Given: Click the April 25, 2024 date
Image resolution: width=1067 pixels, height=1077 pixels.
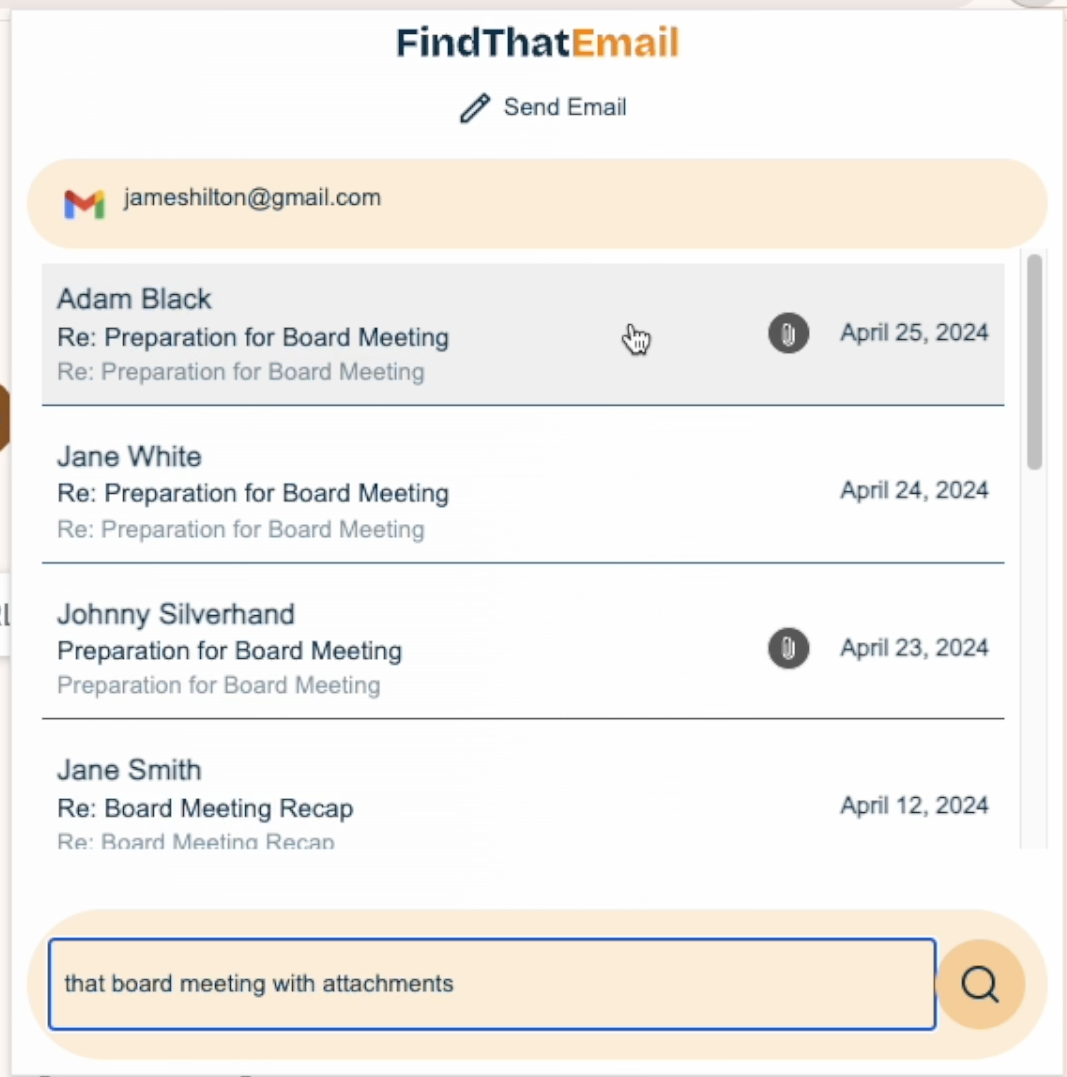Looking at the screenshot, I should (x=914, y=333).
